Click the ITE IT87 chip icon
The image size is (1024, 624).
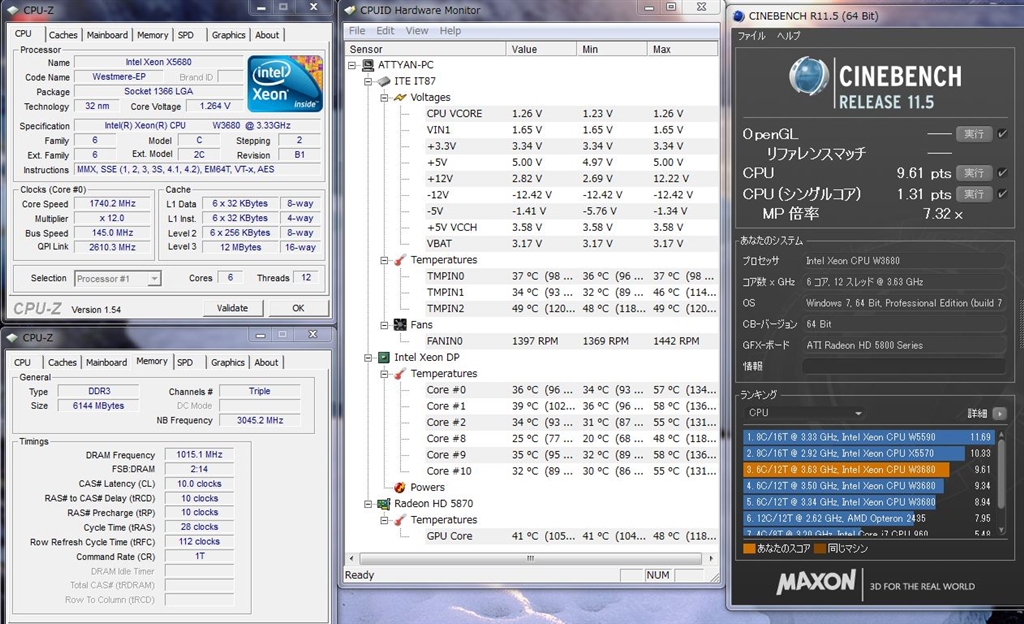coord(382,81)
